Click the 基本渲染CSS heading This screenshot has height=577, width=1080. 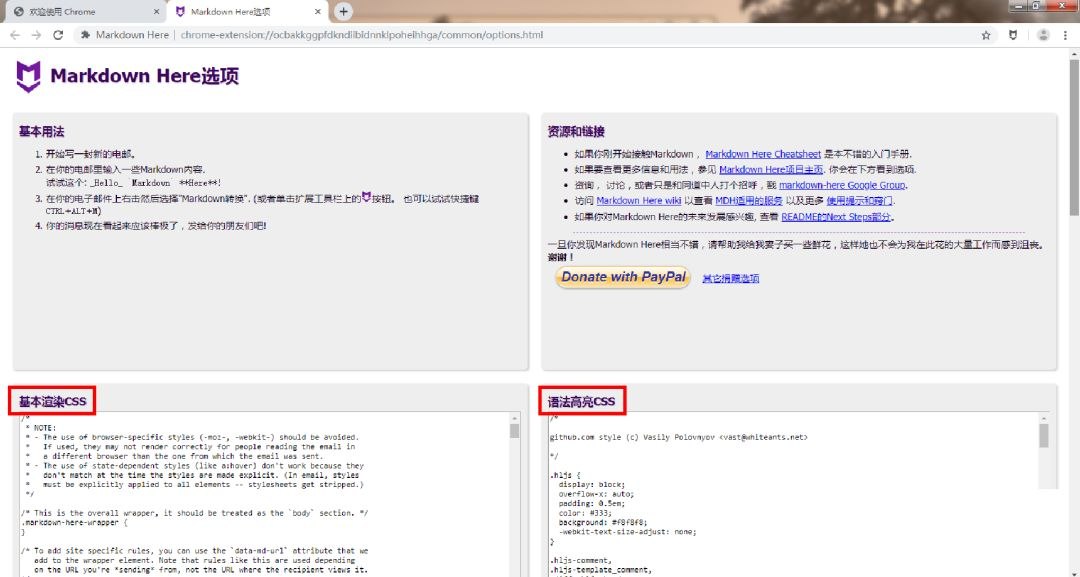pos(52,401)
